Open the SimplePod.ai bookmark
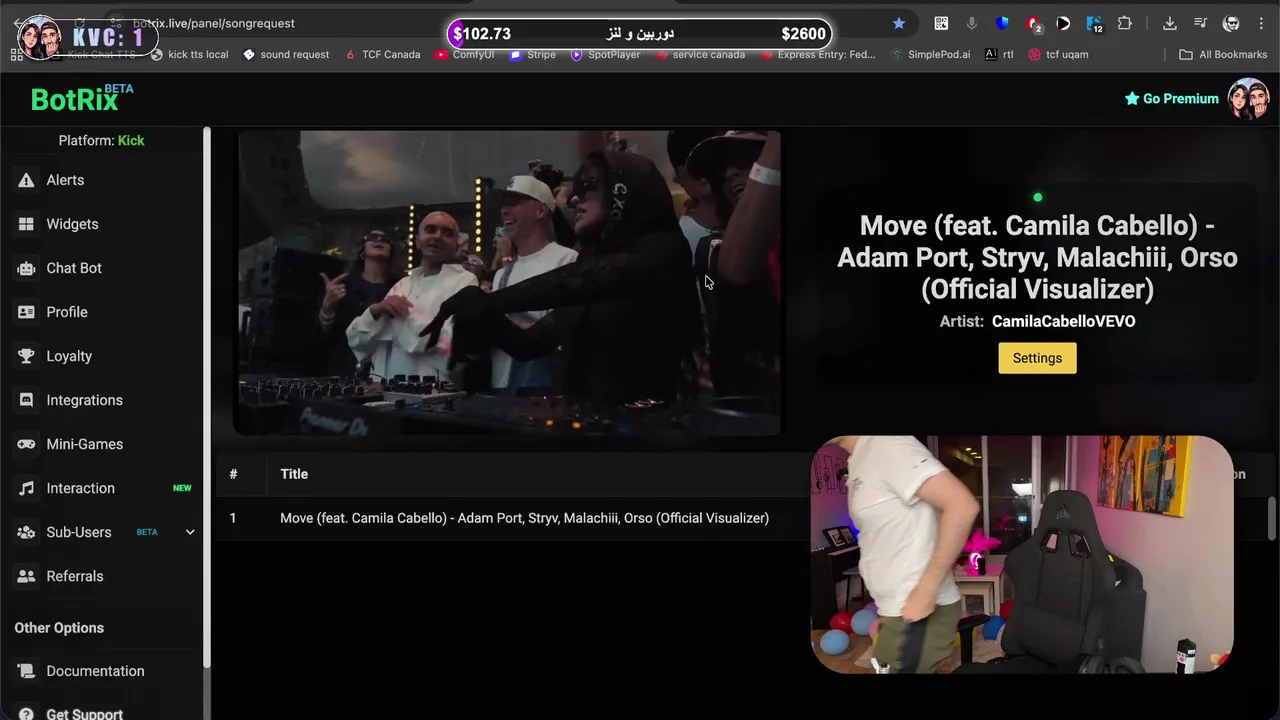This screenshot has height=720, width=1280. point(930,54)
